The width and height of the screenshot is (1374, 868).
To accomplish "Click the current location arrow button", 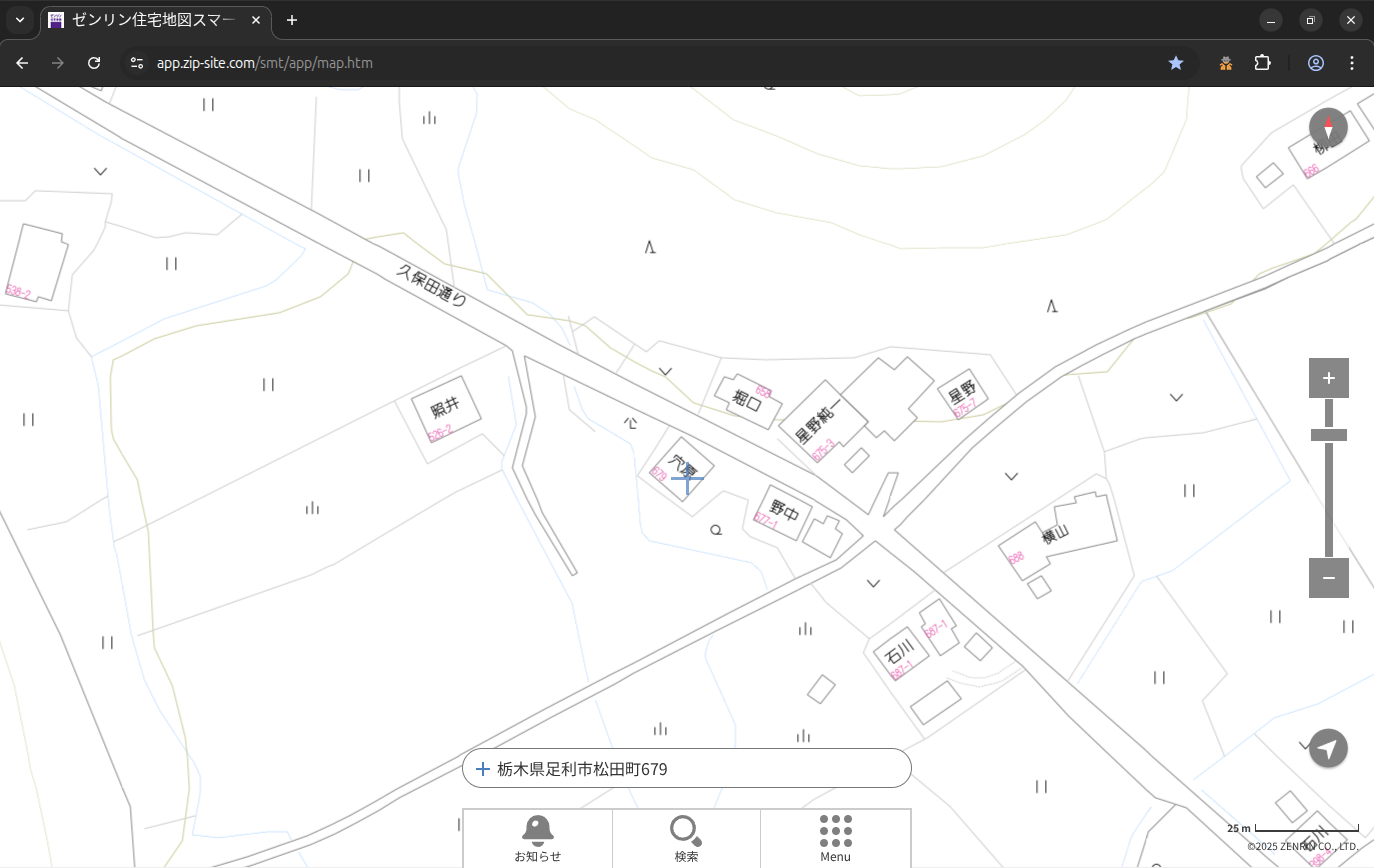I will point(1328,748).
